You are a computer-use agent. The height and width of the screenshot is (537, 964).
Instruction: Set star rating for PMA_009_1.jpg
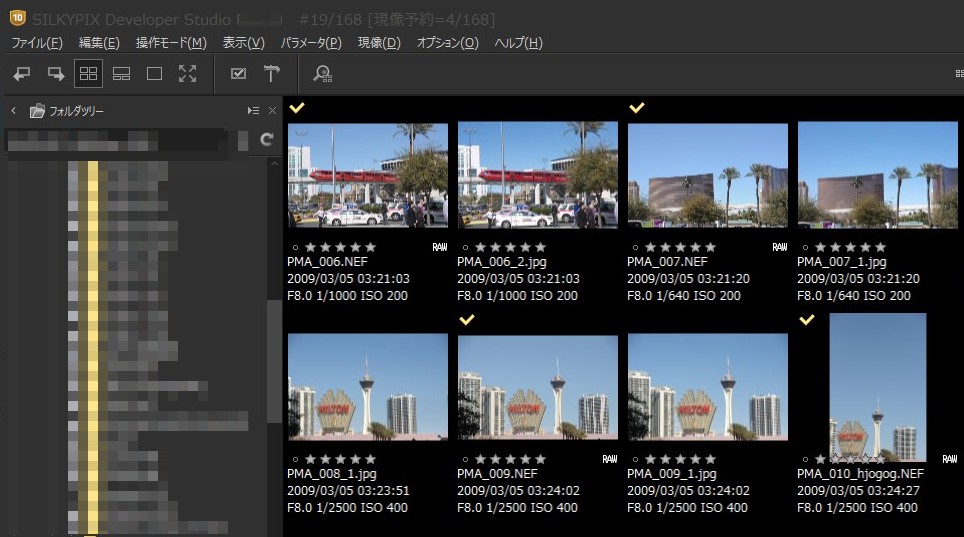pyautogui.click(x=681, y=459)
